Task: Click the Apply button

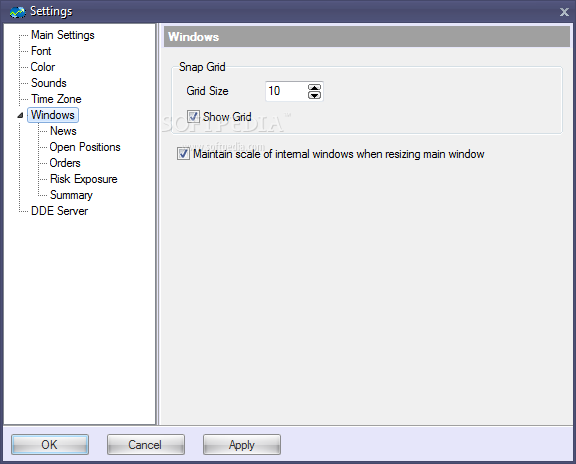Action: (x=242, y=445)
